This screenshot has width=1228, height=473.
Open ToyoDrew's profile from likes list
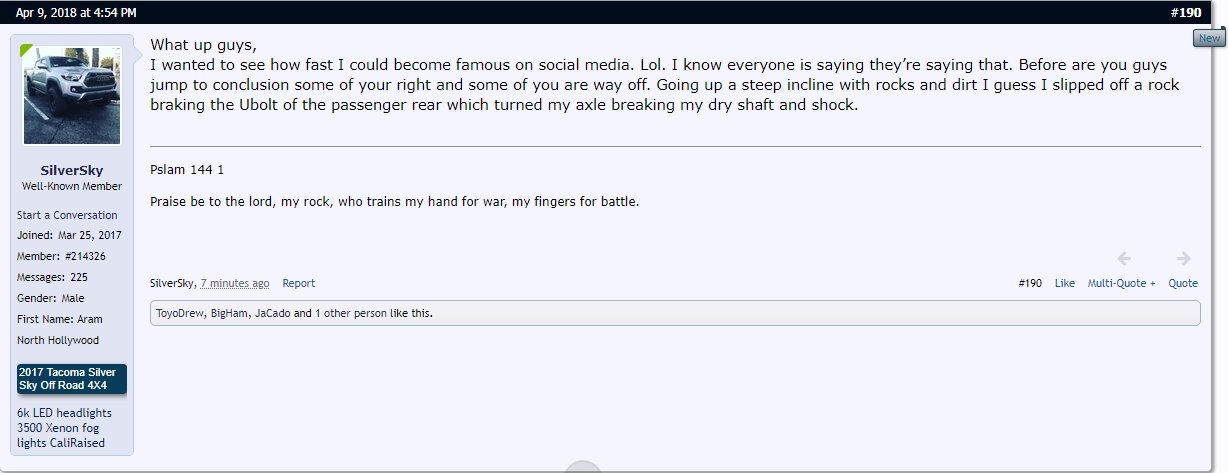point(180,313)
